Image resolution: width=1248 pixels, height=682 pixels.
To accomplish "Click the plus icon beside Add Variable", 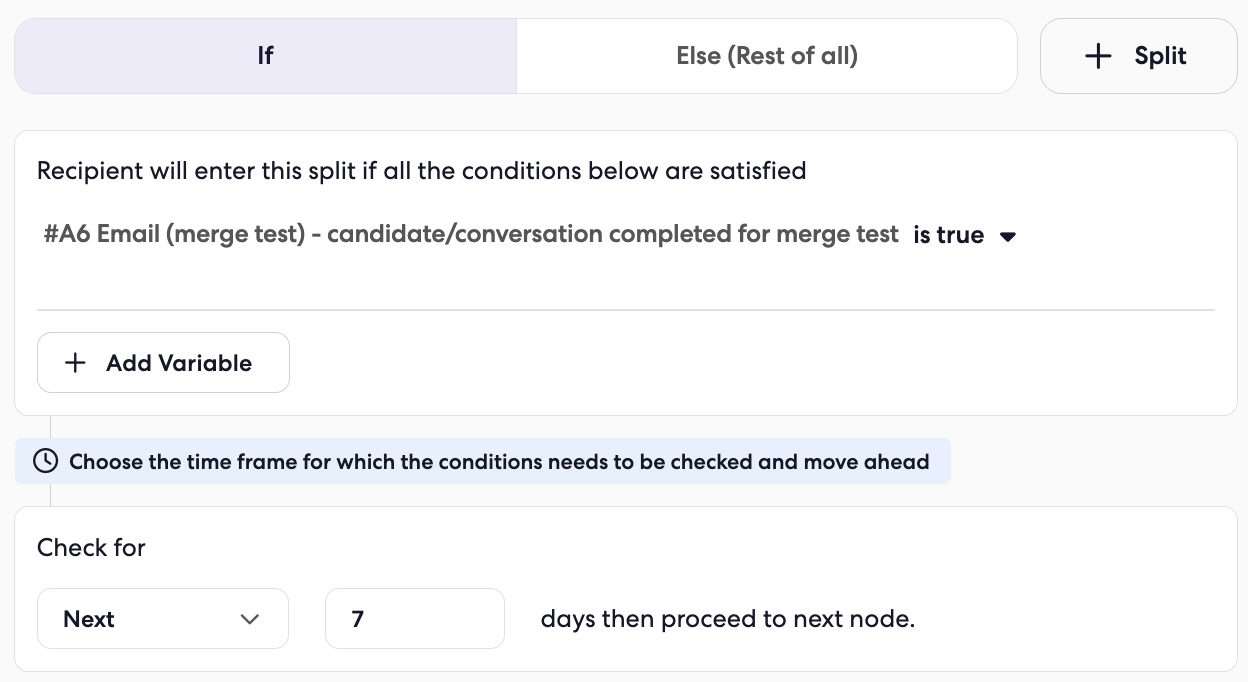I will (75, 363).
